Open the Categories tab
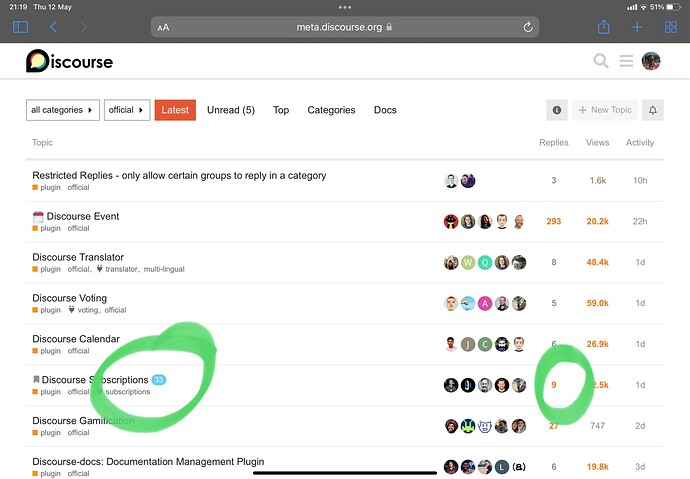The image size is (690, 479). [331, 110]
